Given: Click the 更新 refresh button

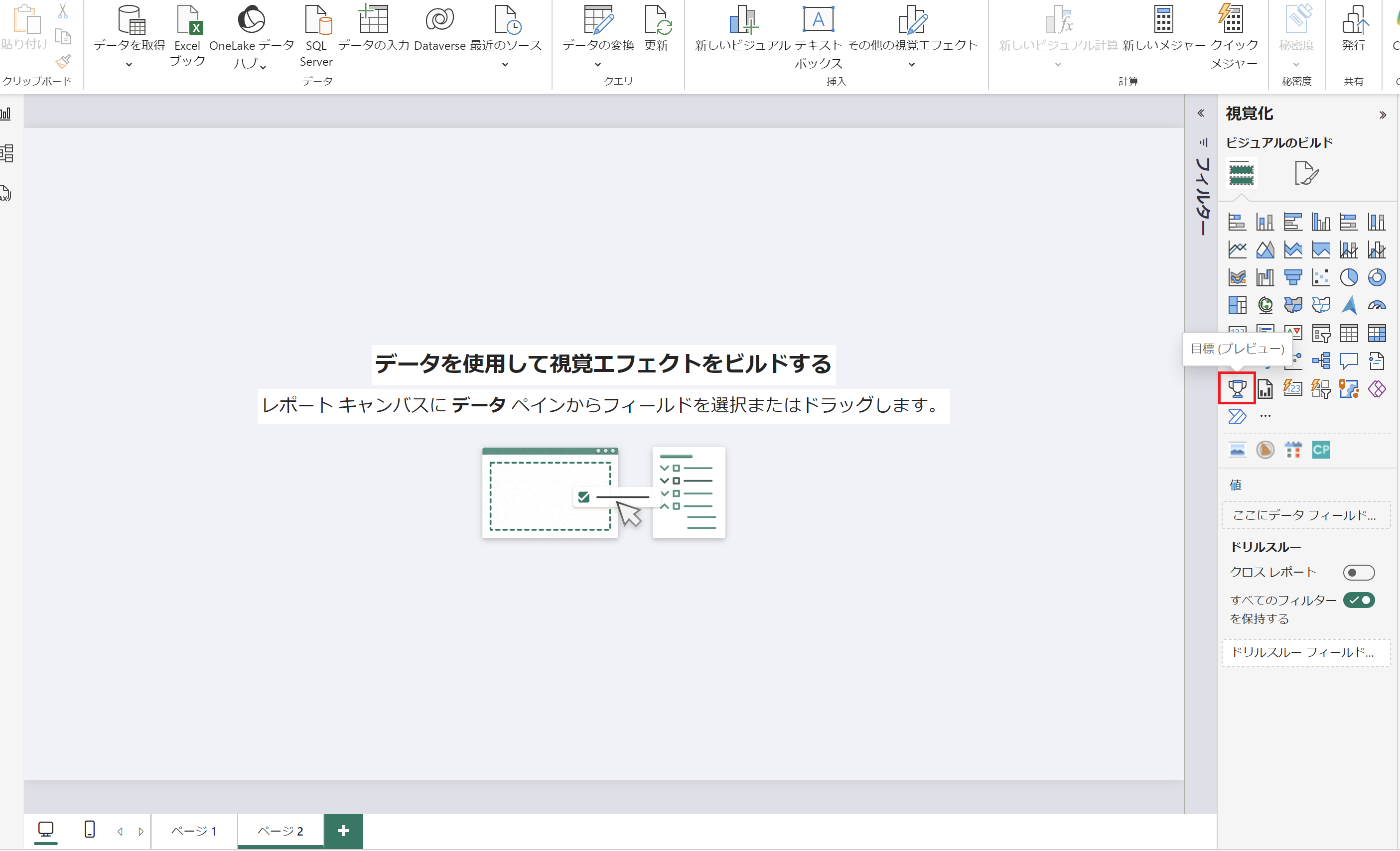Looking at the screenshot, I should pyautogui.click(x=656, y=28).
